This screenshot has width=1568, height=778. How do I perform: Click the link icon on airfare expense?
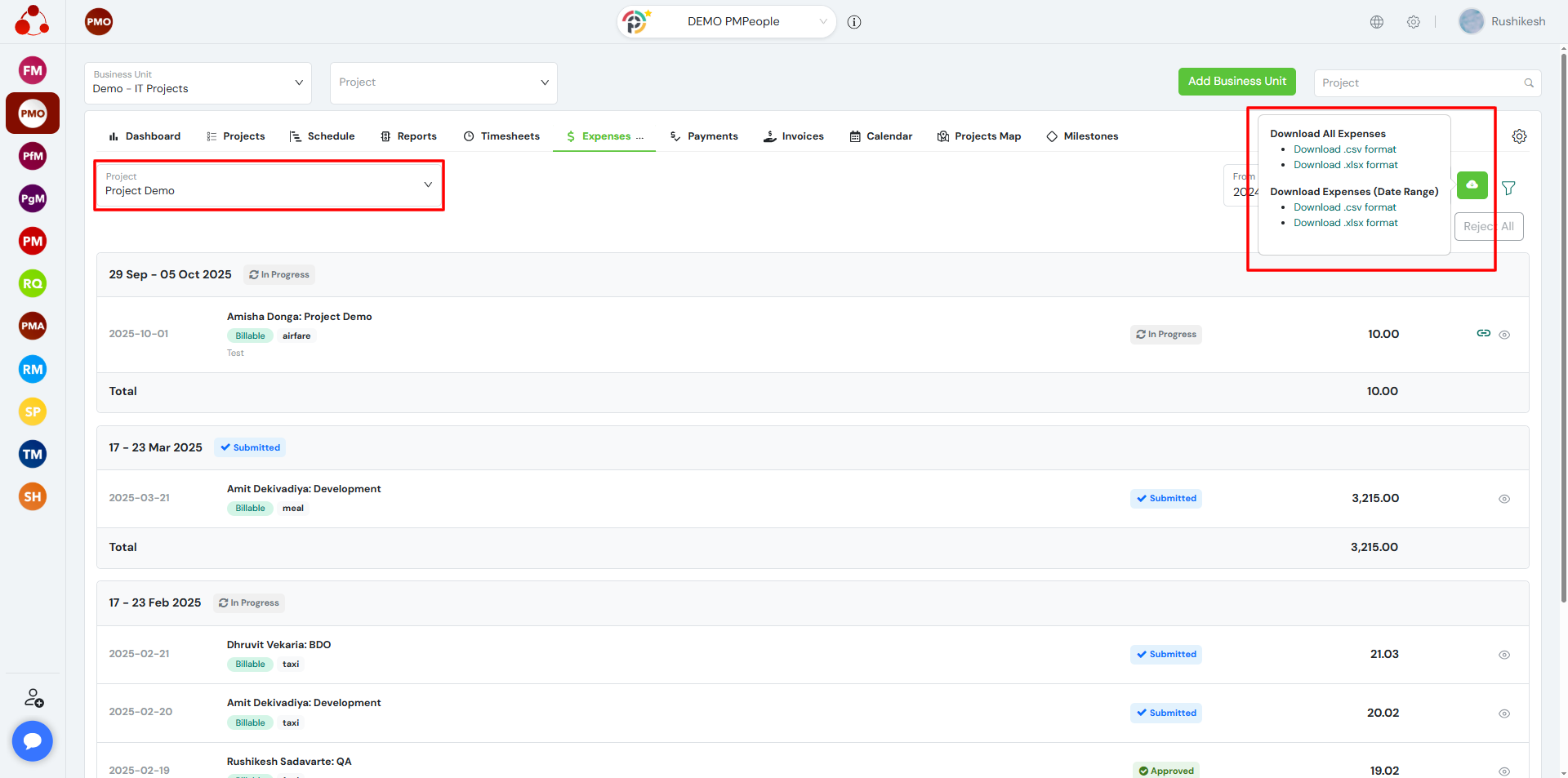pos(1483,333)
